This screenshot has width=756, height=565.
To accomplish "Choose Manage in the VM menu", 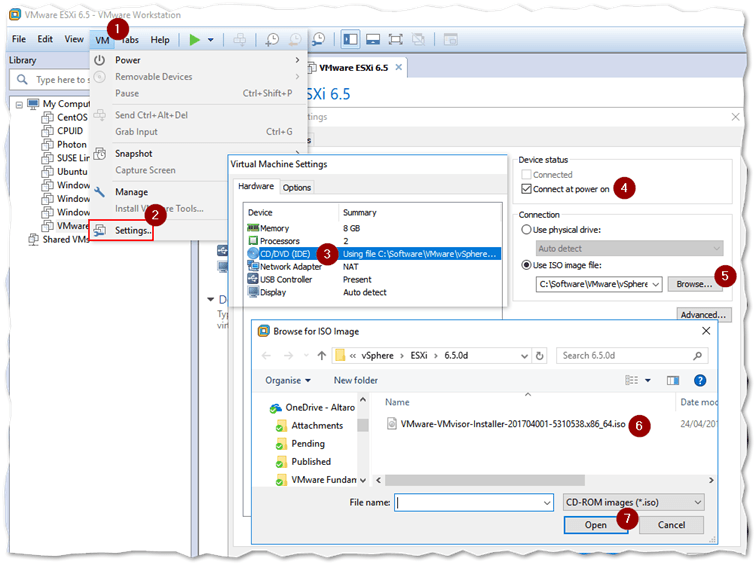I will pyautogui.click(x=131, y=192).
